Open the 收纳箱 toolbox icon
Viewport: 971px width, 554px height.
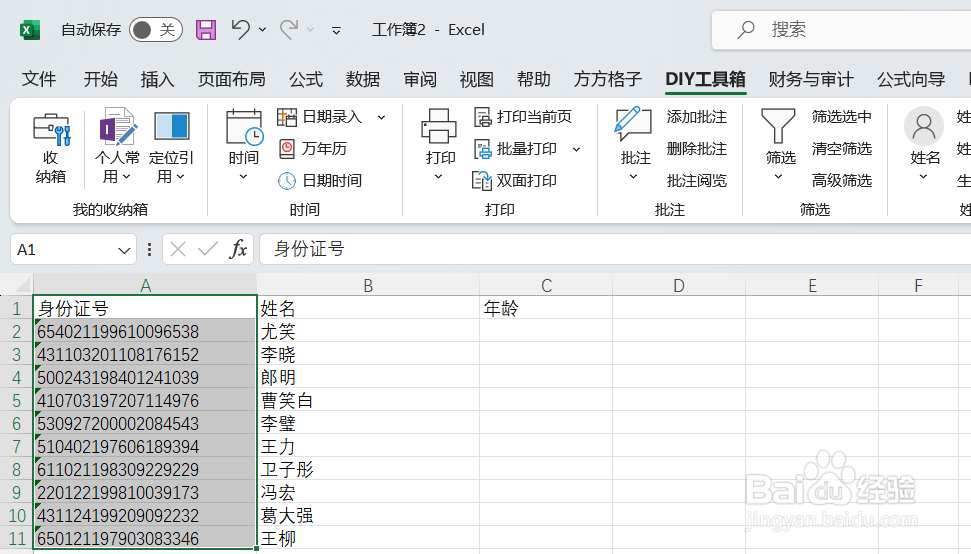pyautogui.click(x=51, y=148)
